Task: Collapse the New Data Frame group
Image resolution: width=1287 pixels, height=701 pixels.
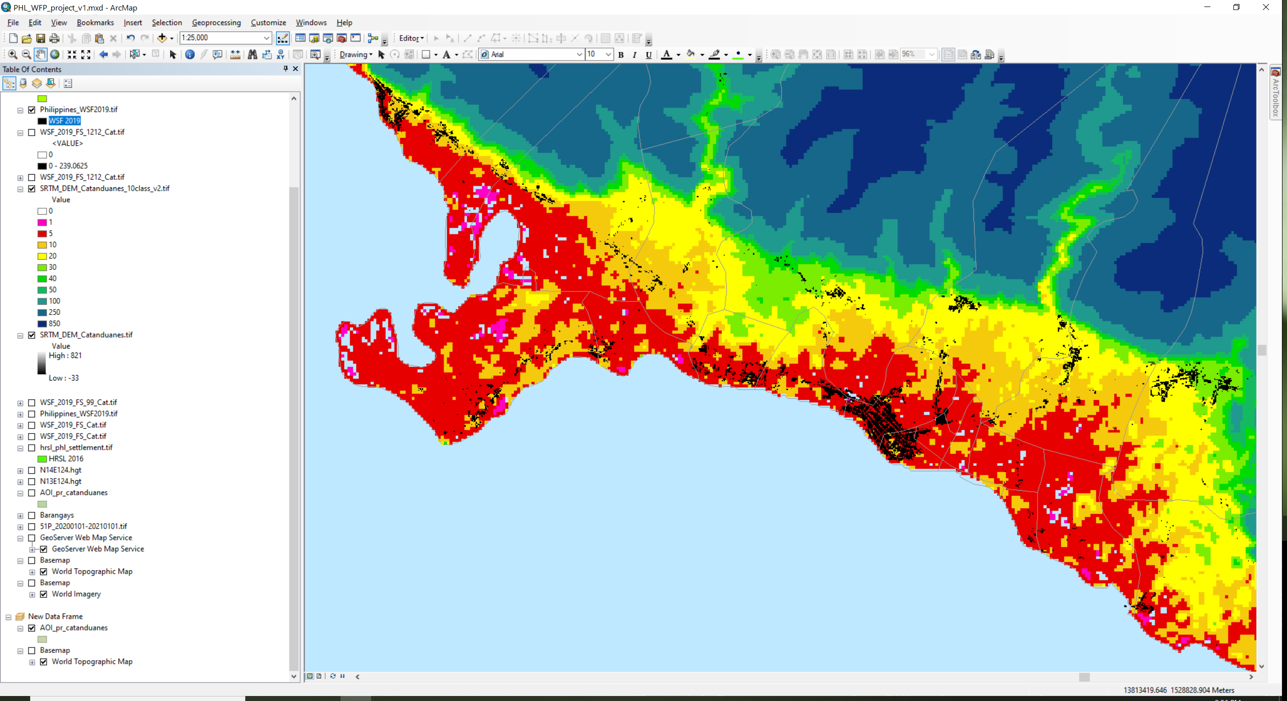Action: [8, 617]
